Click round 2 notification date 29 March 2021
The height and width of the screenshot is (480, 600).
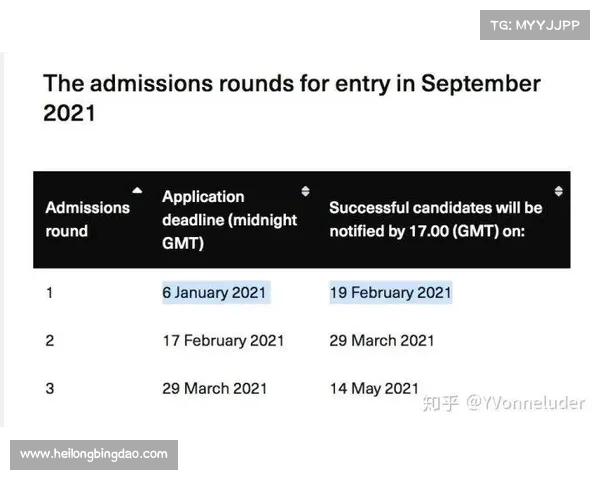click(x=382, y=340)
